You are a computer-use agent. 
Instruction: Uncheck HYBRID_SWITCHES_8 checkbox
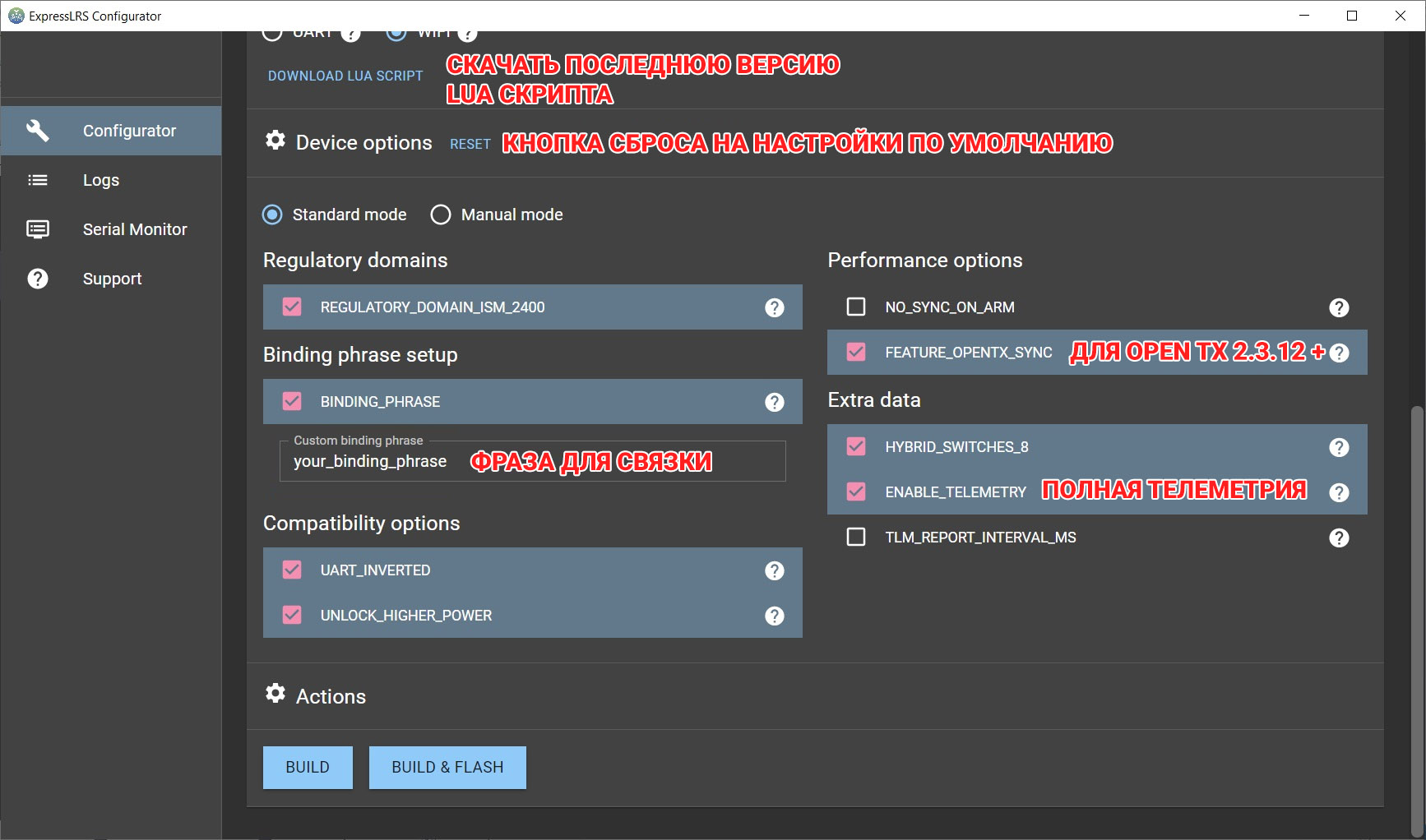coord(856,446)
